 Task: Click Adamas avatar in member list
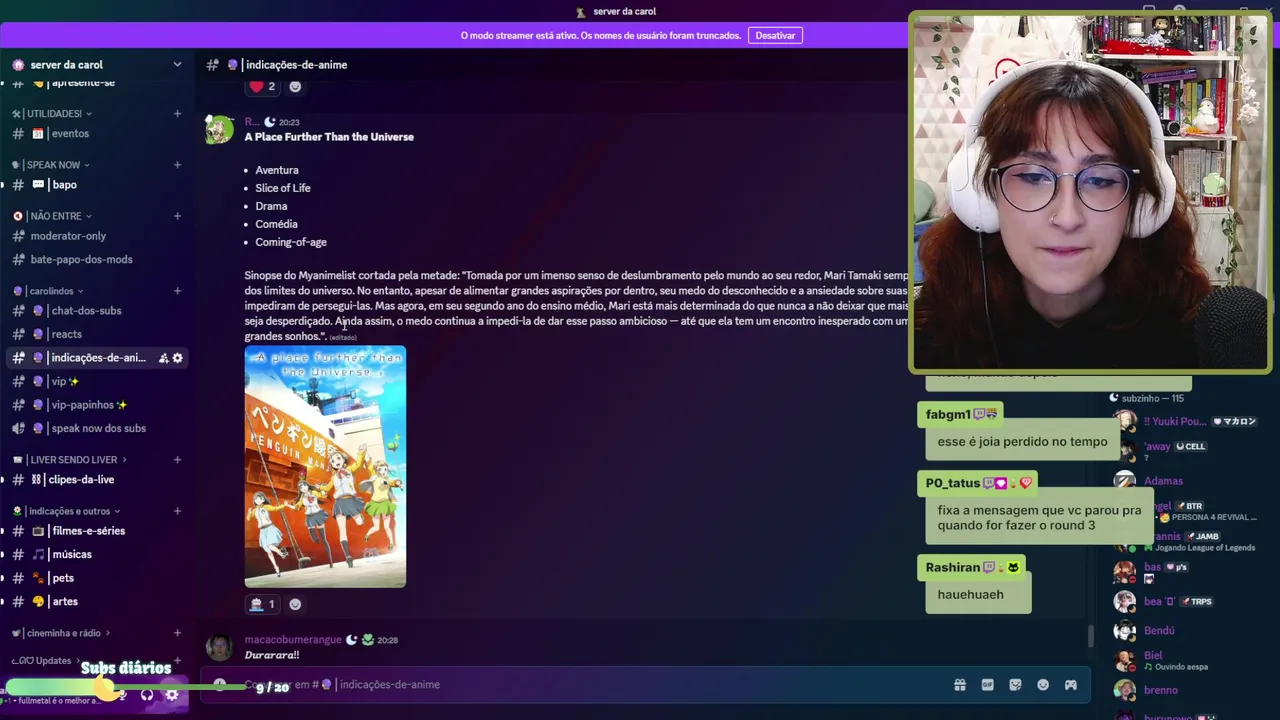tap(1125, 481)
